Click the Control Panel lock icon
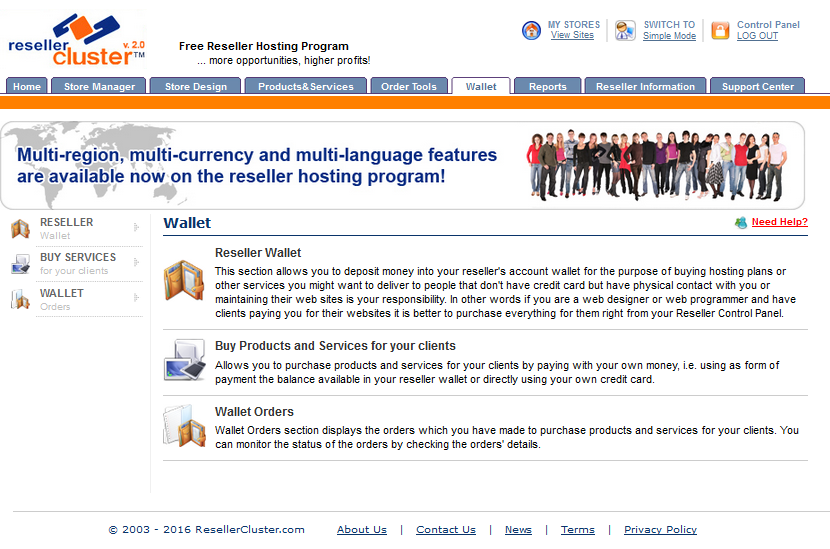The height and width of the screenshot is (549, 830). (x=720, y=30)
